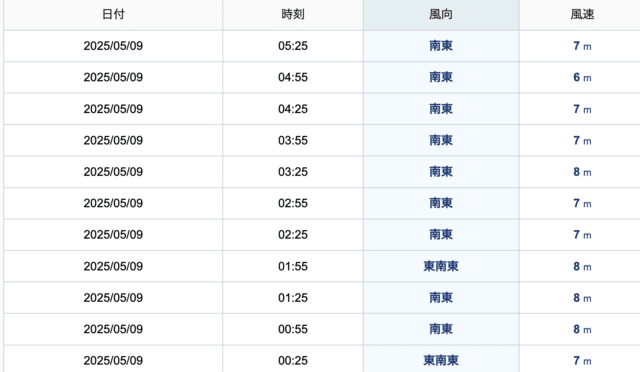Select the 7 m value at 05:25
Image resolution: width=640 pixels, height=372 pixels.
(582, 46)
